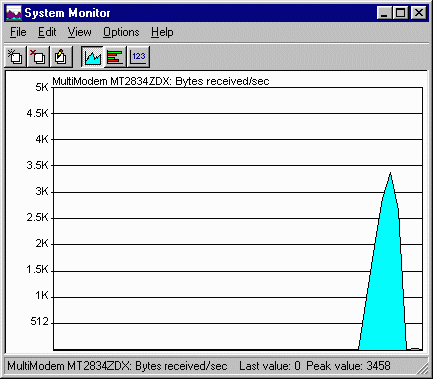Open the Edit menu

coord(47,32)
